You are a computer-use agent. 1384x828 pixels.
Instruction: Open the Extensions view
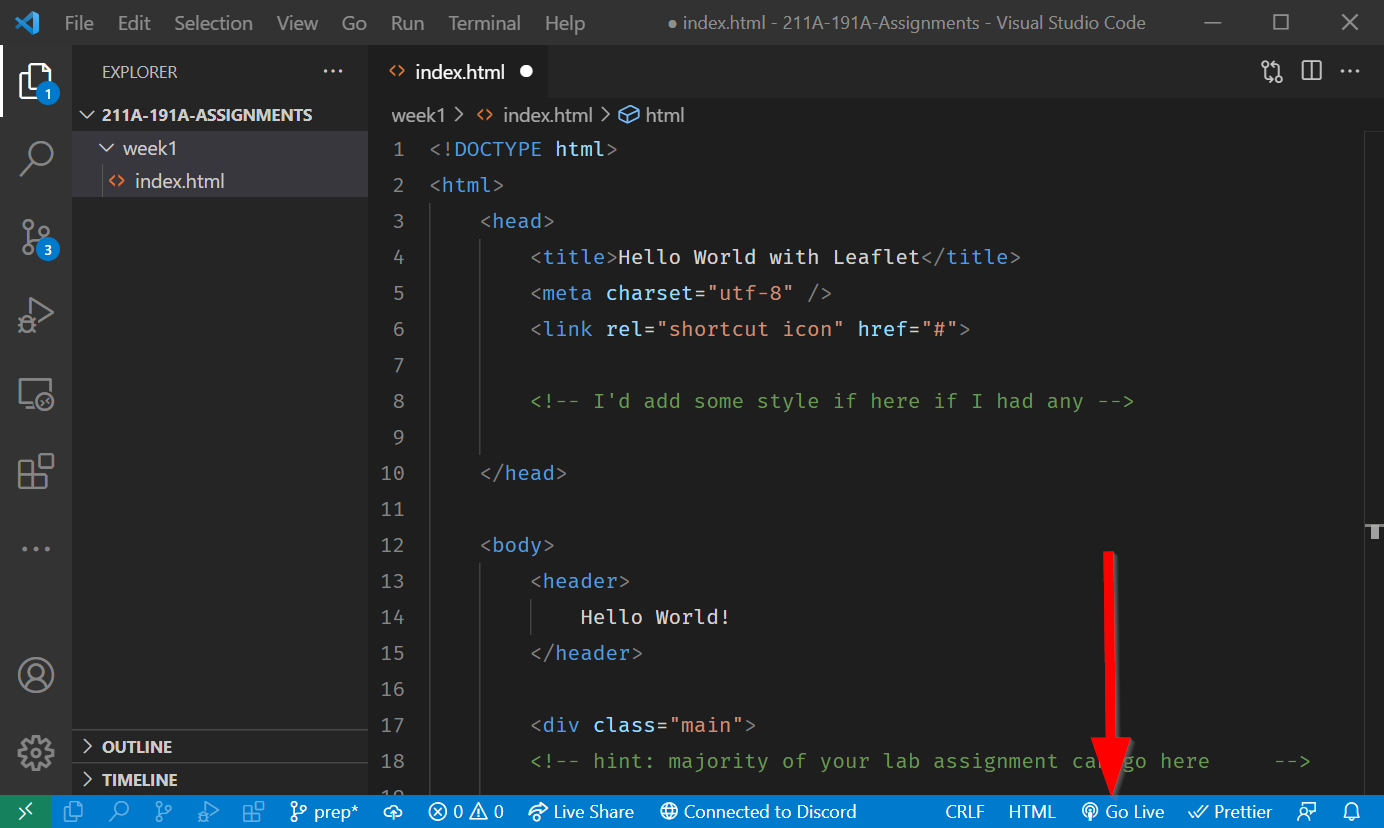coord(36,471)
